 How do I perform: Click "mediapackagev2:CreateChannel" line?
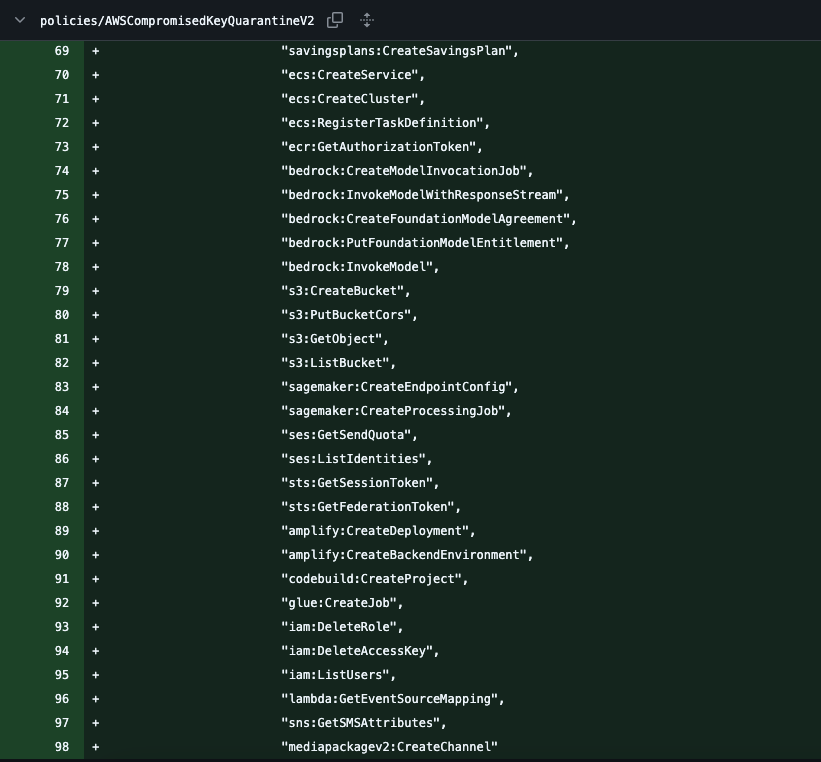pyautogui.click(x=389, y=747)
